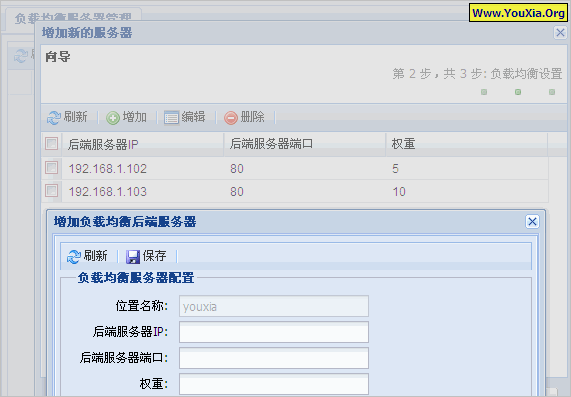
Task: Click the red Delete (删除) icon
Action: click(231, 118)
